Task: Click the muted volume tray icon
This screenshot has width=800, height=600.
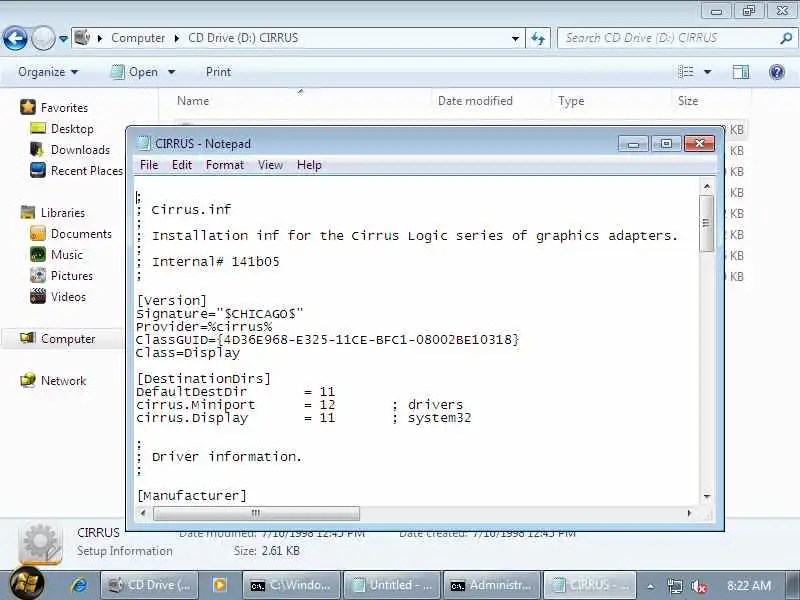Action: coord(698,586)
